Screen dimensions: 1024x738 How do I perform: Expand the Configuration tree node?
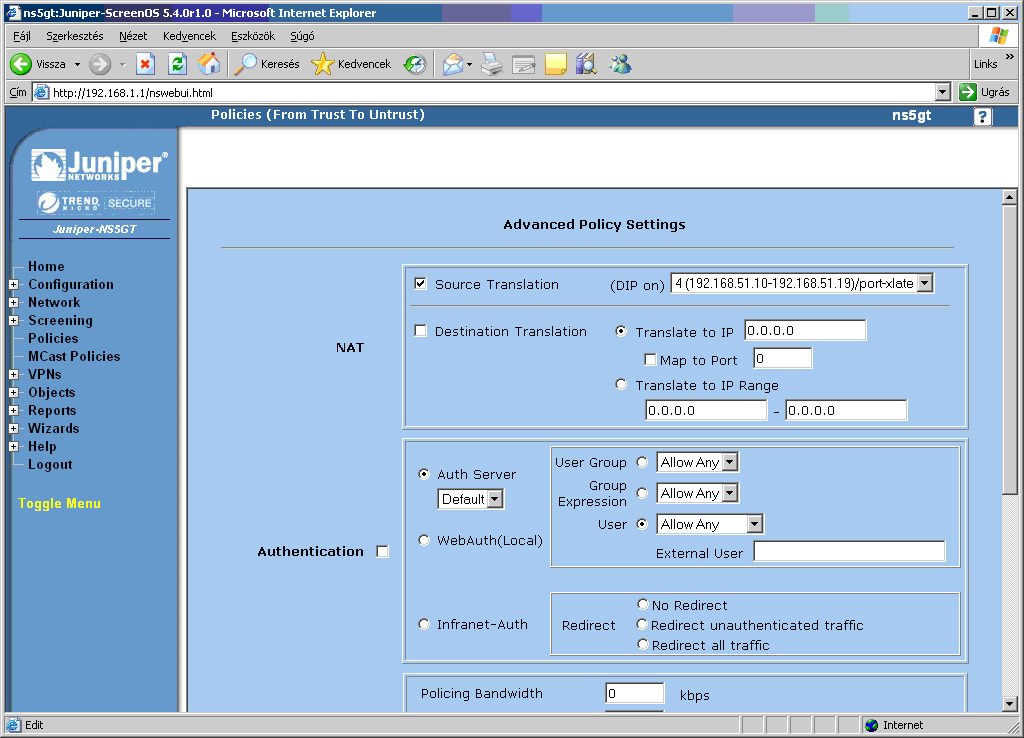point(14,285)
